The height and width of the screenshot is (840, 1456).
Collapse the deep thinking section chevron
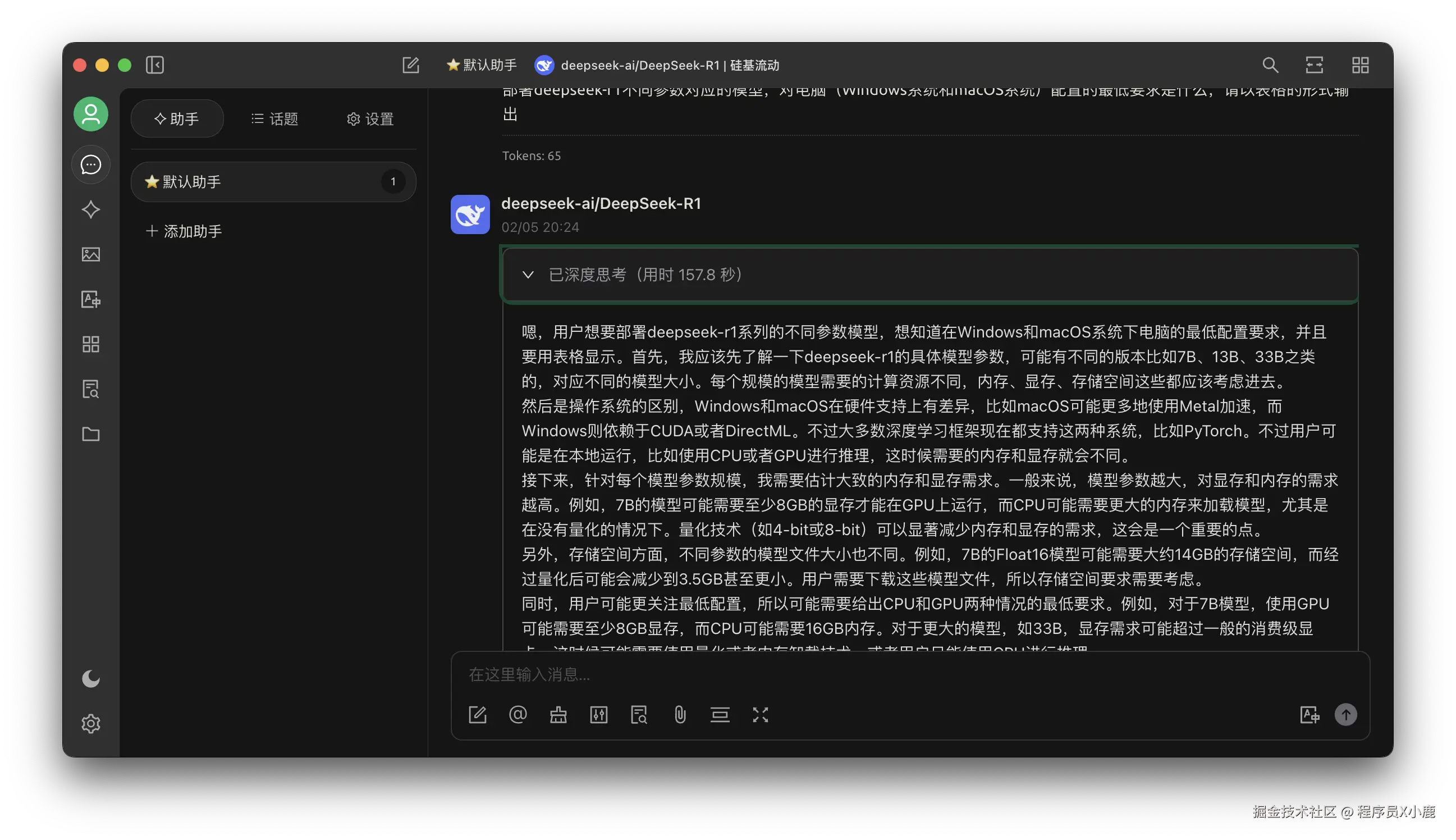(528, 275)
